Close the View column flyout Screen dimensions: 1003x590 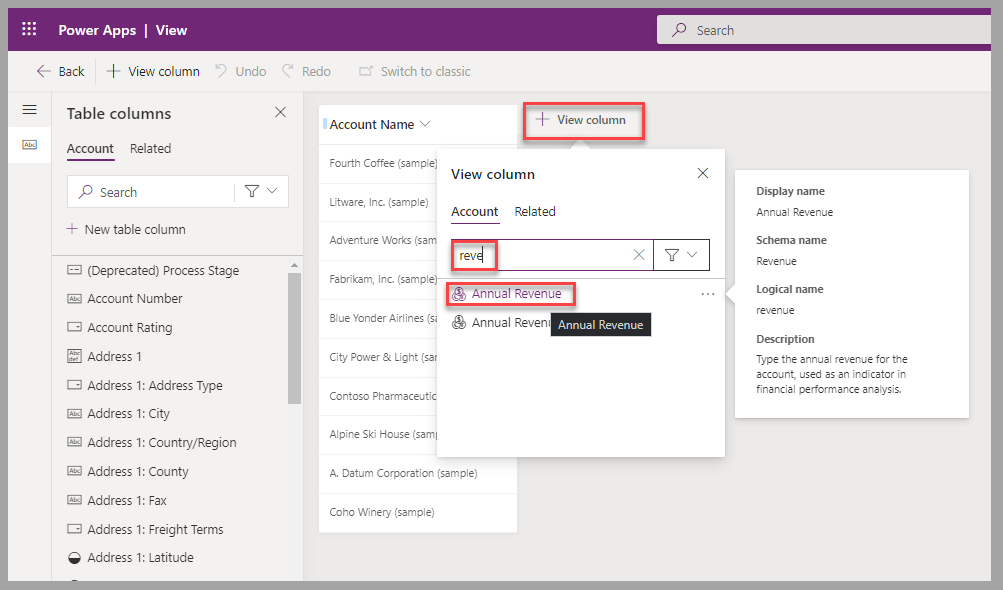[702, 173]
